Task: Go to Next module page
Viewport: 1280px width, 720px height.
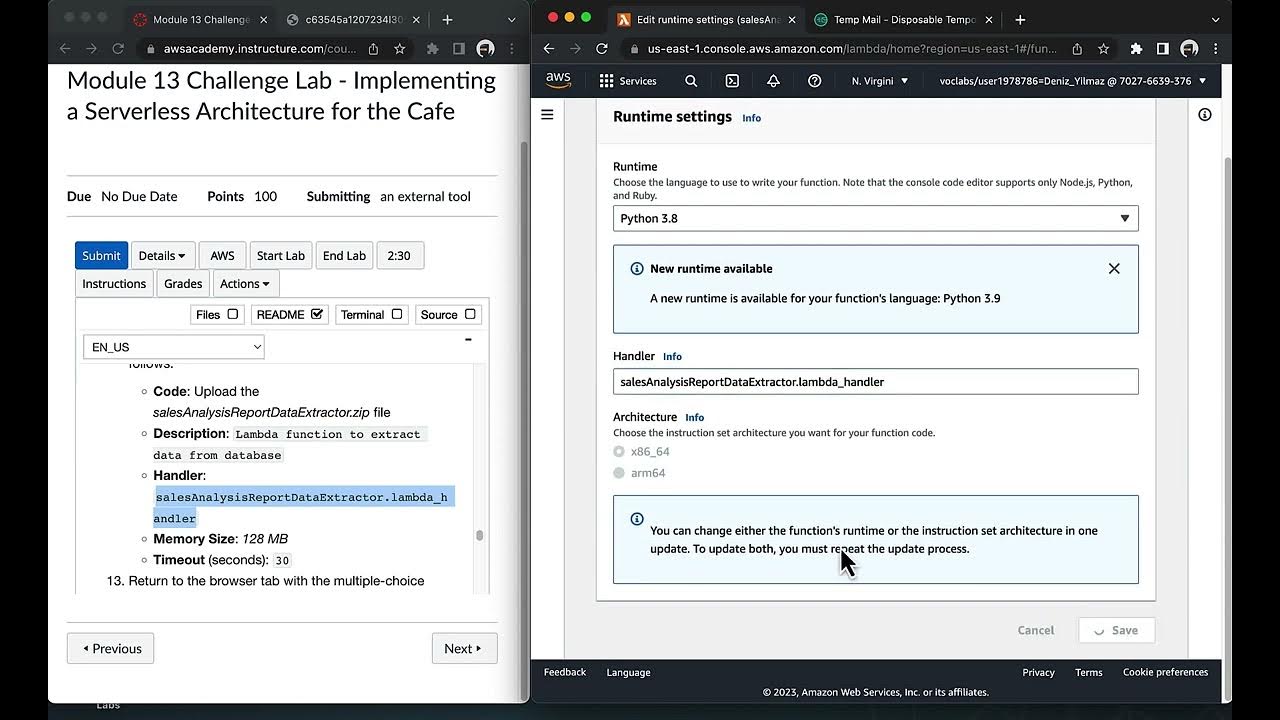Action: click(x=464, y=648)
